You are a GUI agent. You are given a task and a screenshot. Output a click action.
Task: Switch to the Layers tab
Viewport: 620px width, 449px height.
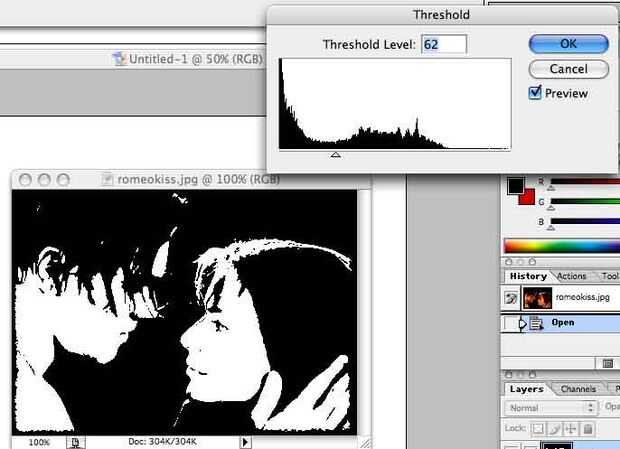pos(526,389)
